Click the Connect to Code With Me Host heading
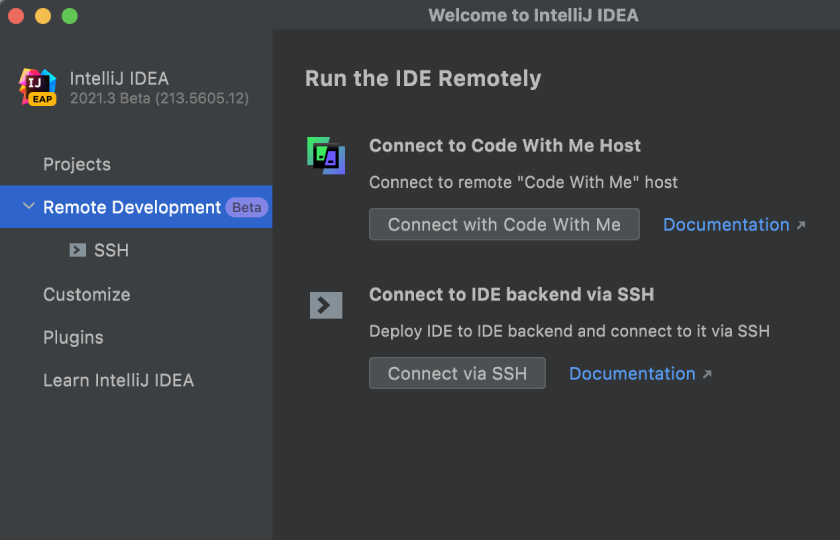 point(505,146)
